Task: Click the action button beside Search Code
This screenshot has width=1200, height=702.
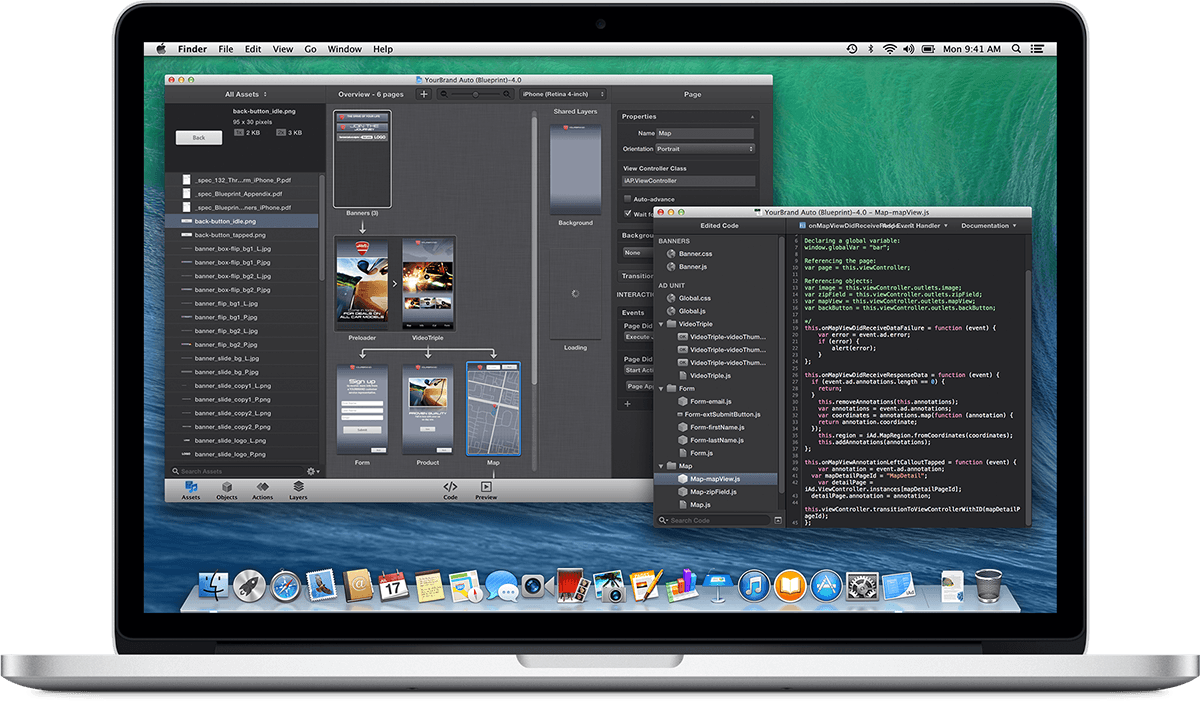Action: tap(778, 520)
